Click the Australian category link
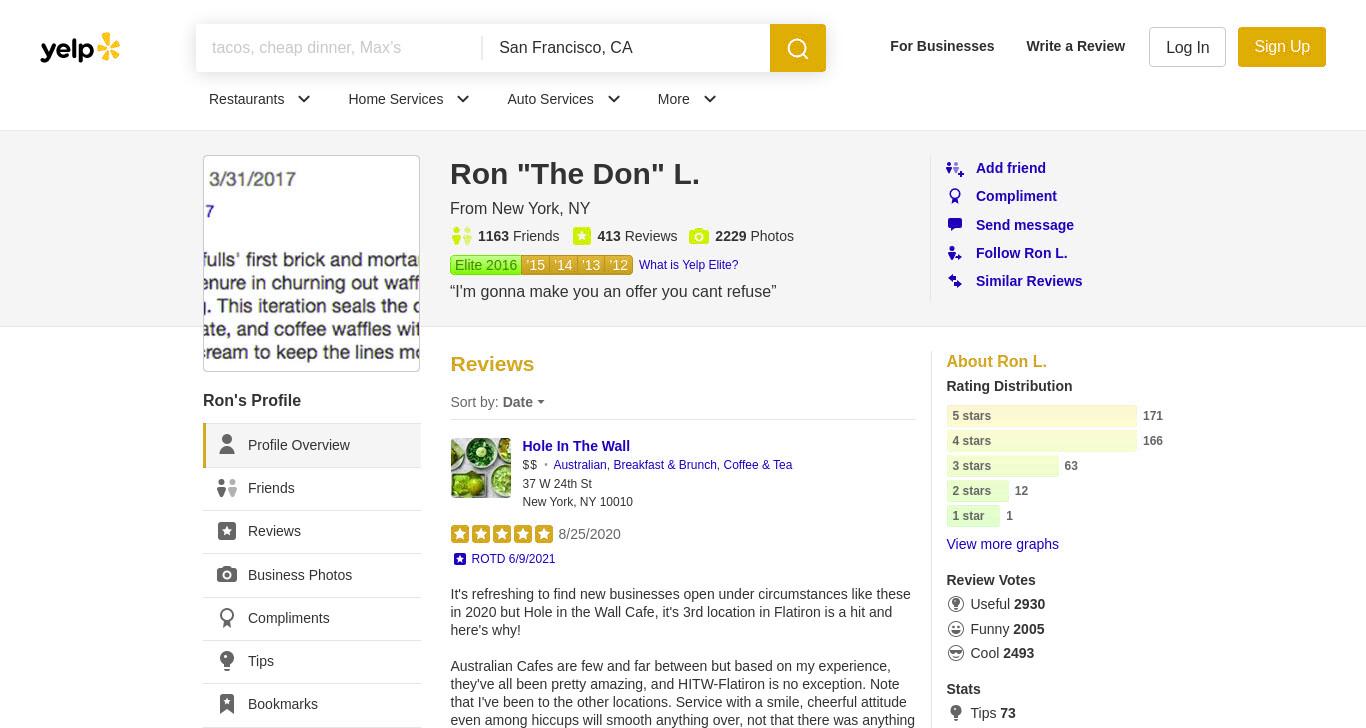The image size is (1366, 728). point(580,465)
